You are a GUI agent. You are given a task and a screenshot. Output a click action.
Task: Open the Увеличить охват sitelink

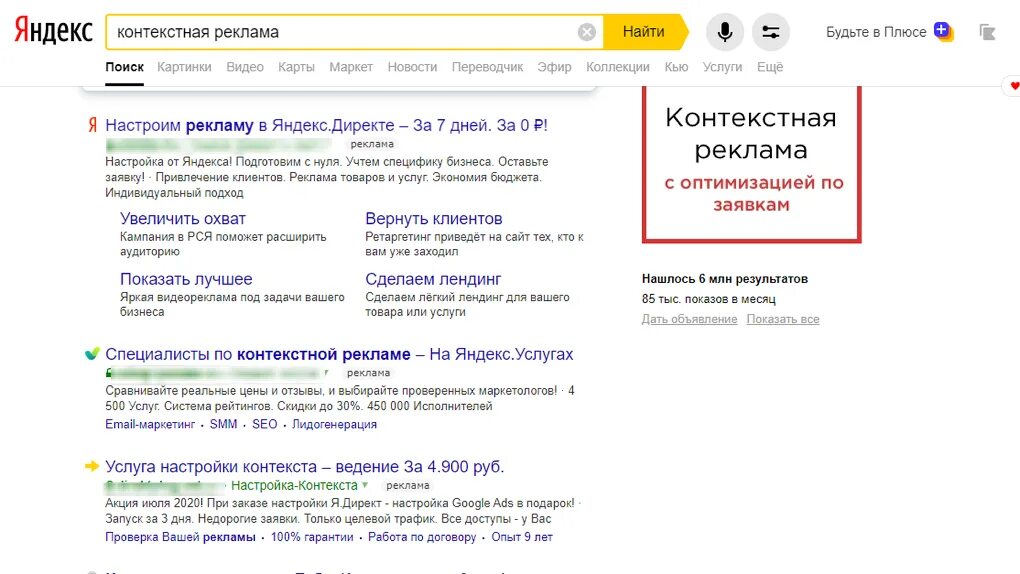183,219
